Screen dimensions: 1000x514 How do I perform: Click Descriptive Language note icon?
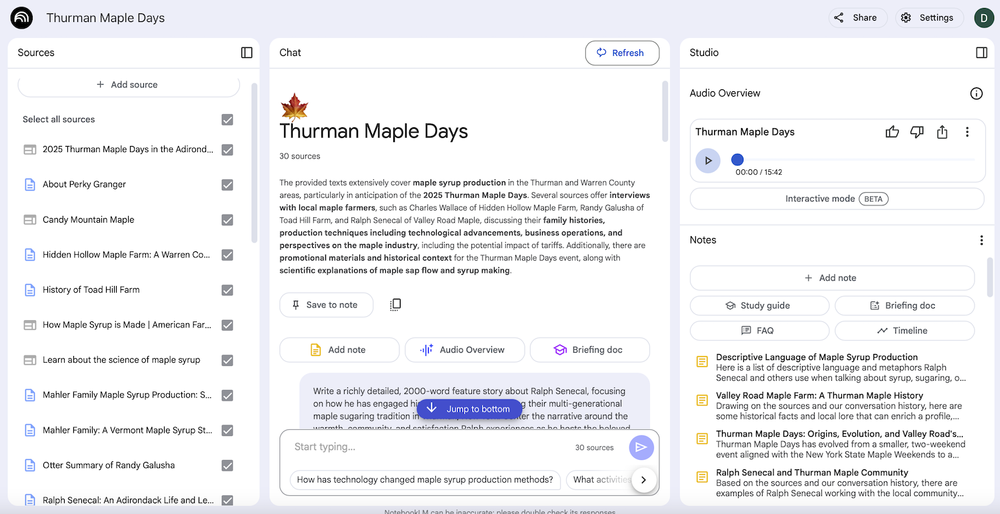(x=702, y=362)
